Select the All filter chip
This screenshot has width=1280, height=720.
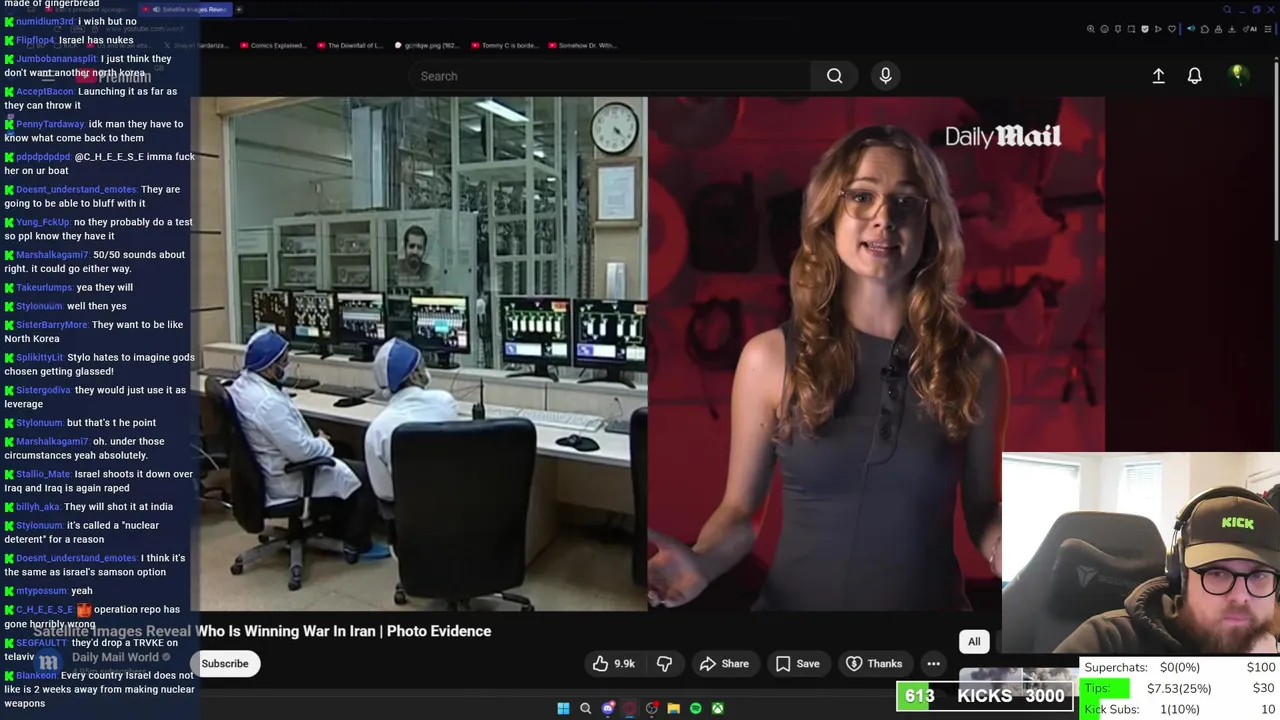click(x=974, y=641)
